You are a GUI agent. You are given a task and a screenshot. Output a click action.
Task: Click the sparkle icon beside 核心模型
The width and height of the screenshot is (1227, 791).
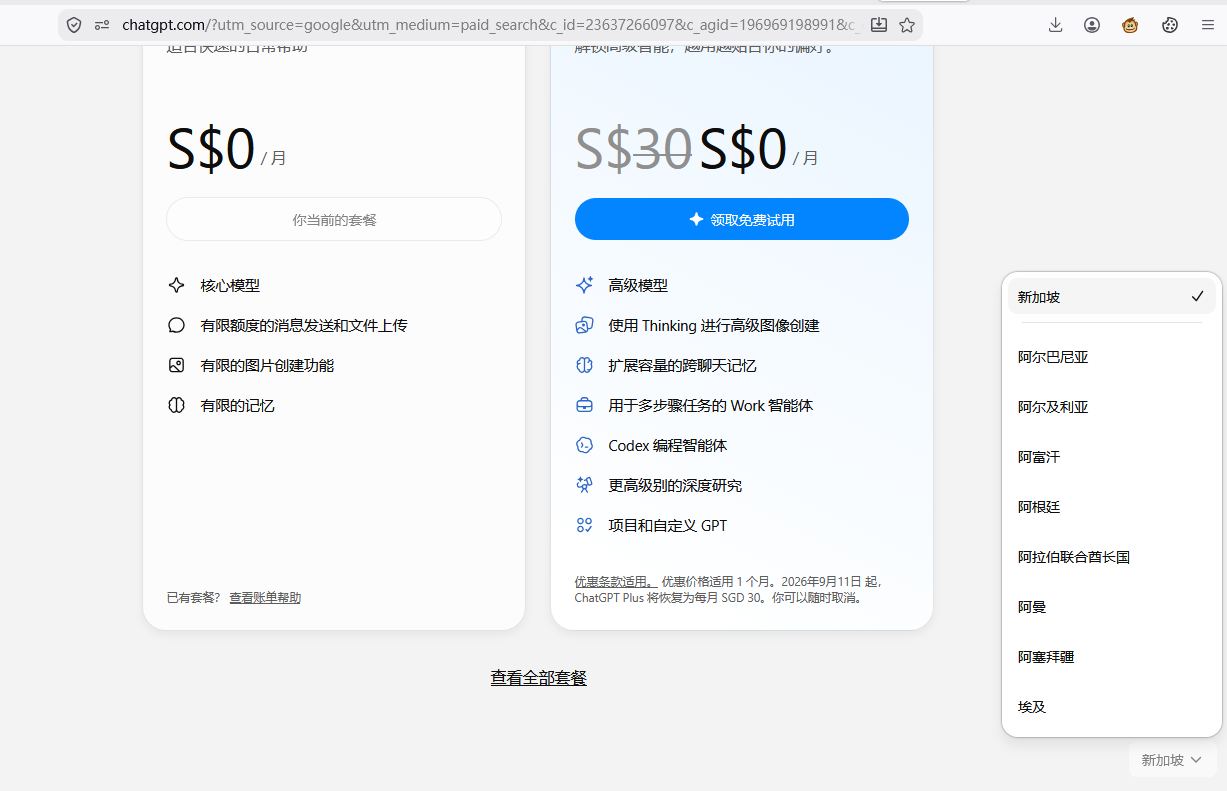click(x=177, y=285)
